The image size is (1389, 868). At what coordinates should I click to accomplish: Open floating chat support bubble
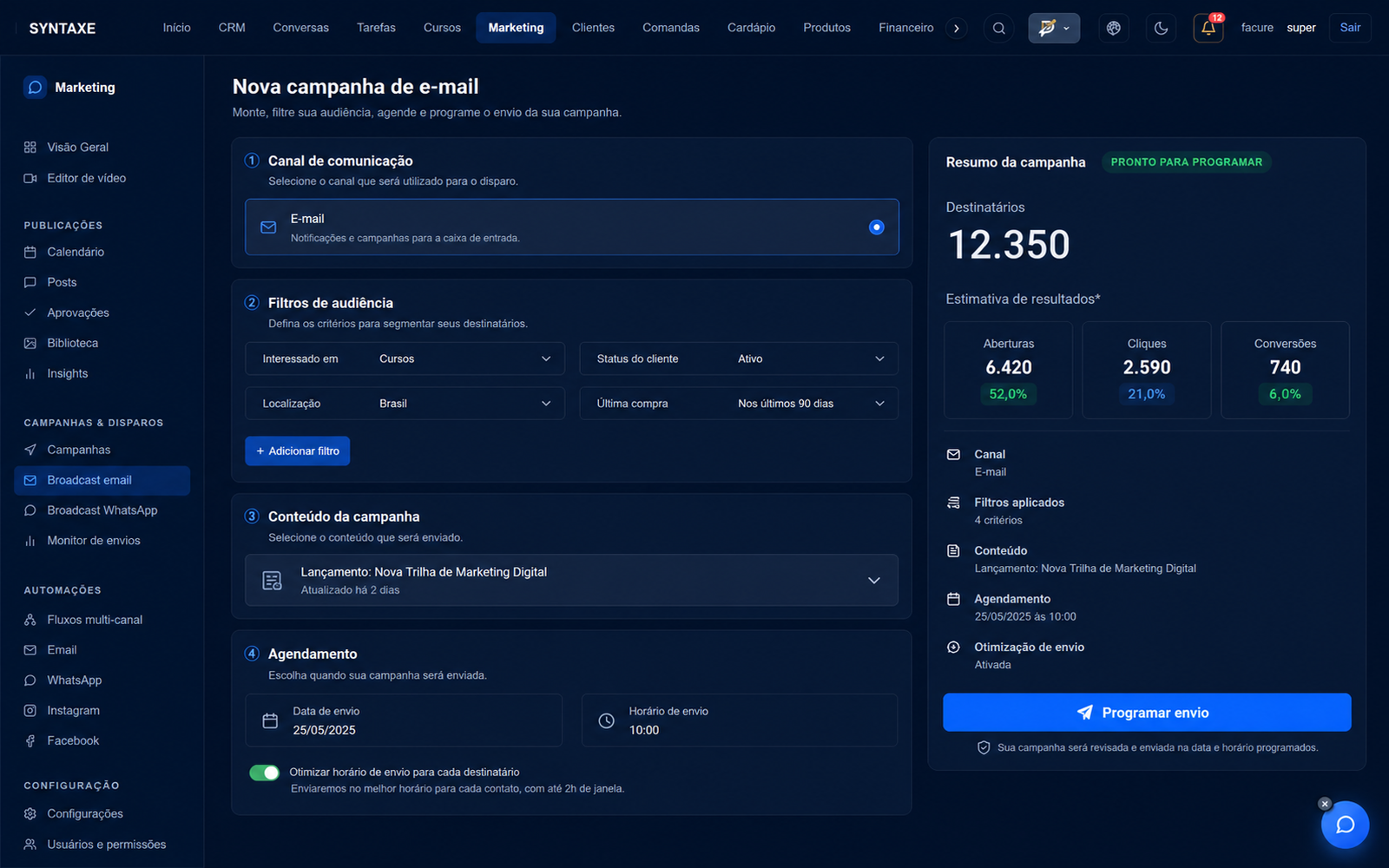(x=1345, y=825)
